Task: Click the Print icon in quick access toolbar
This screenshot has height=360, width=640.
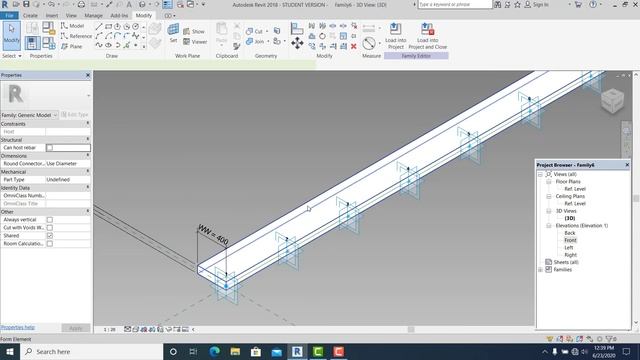Action: [x=81, y=4]
